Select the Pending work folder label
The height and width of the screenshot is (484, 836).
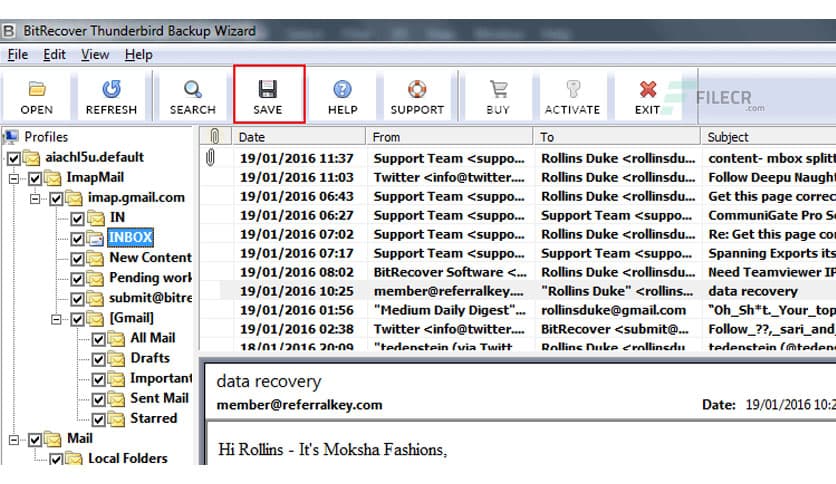[x=150, y=278]
